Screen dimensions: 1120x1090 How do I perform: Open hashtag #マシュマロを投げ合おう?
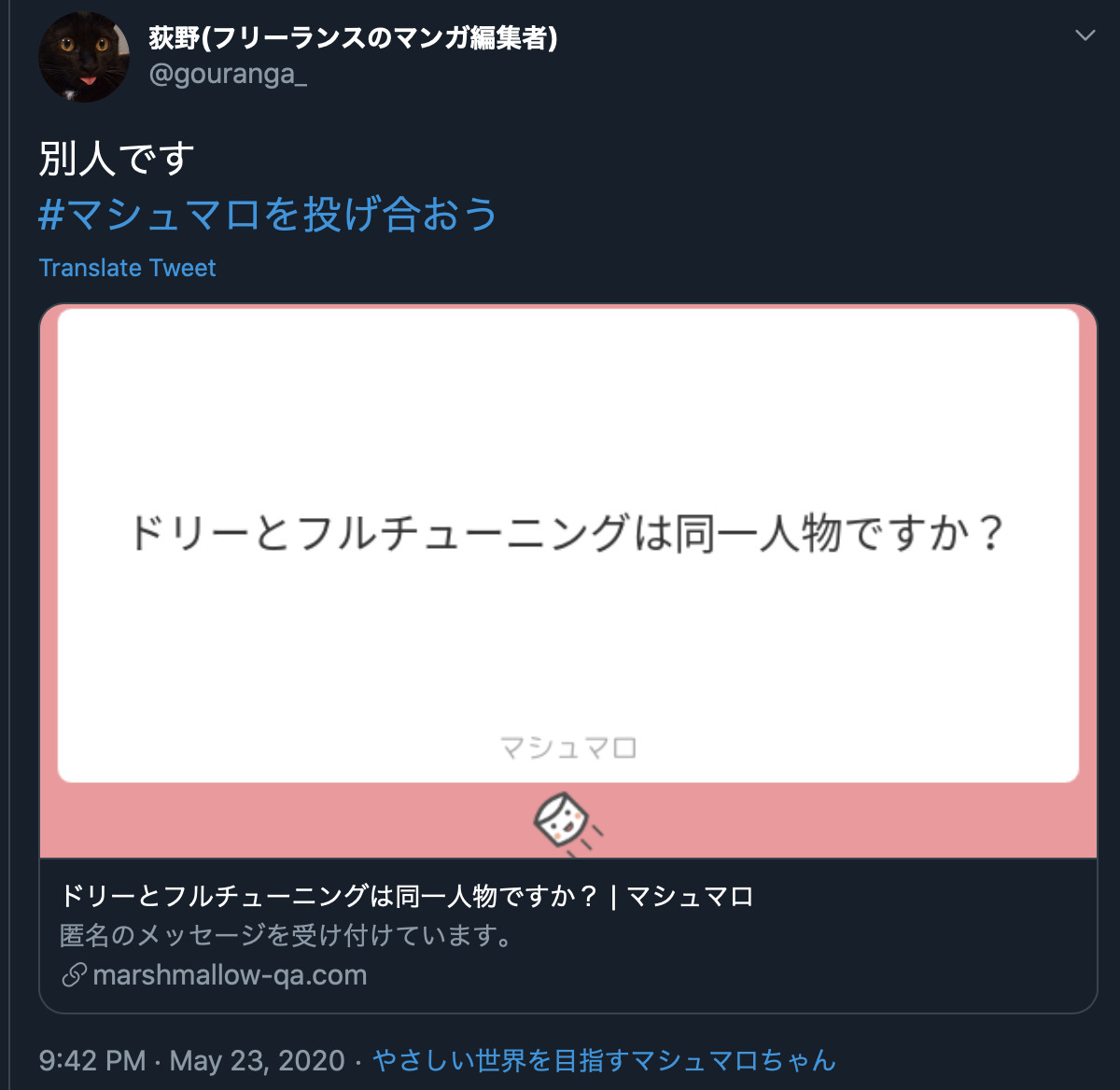tap(268, 214)
